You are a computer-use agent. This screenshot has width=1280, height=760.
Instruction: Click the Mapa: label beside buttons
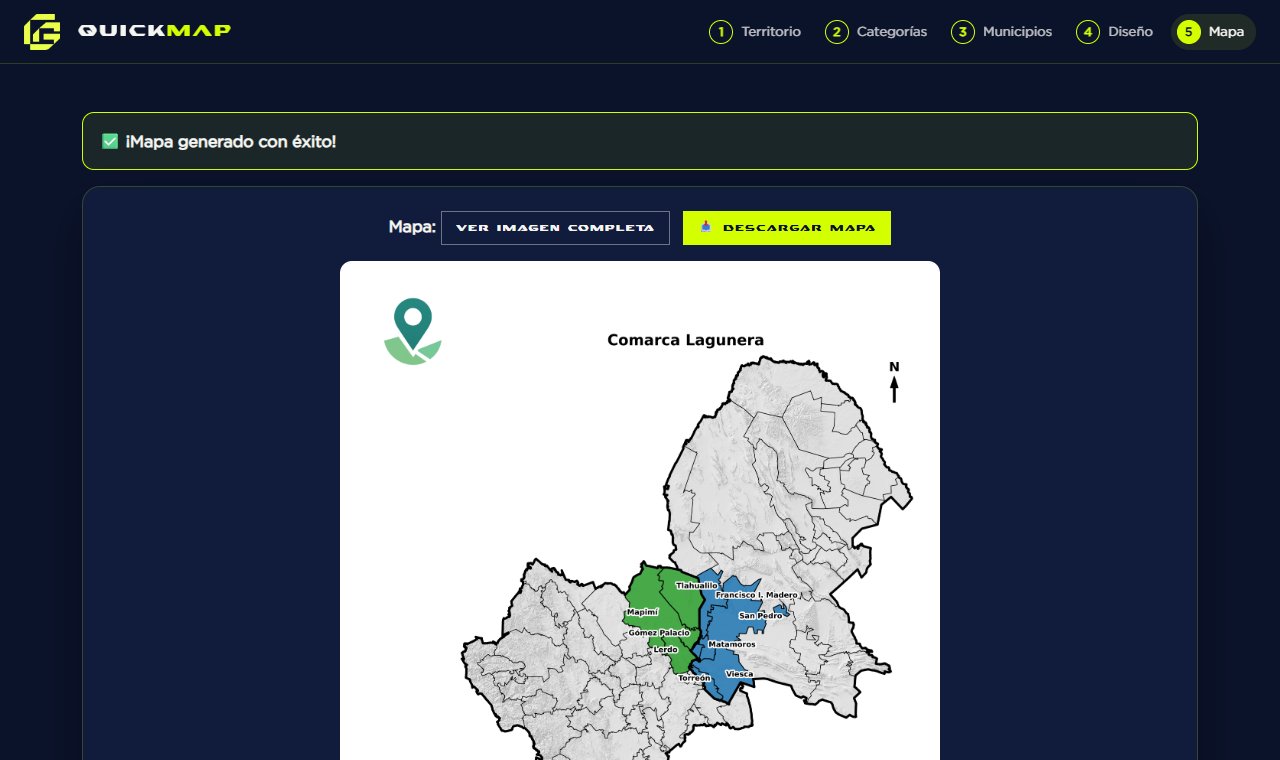point(412,227)
